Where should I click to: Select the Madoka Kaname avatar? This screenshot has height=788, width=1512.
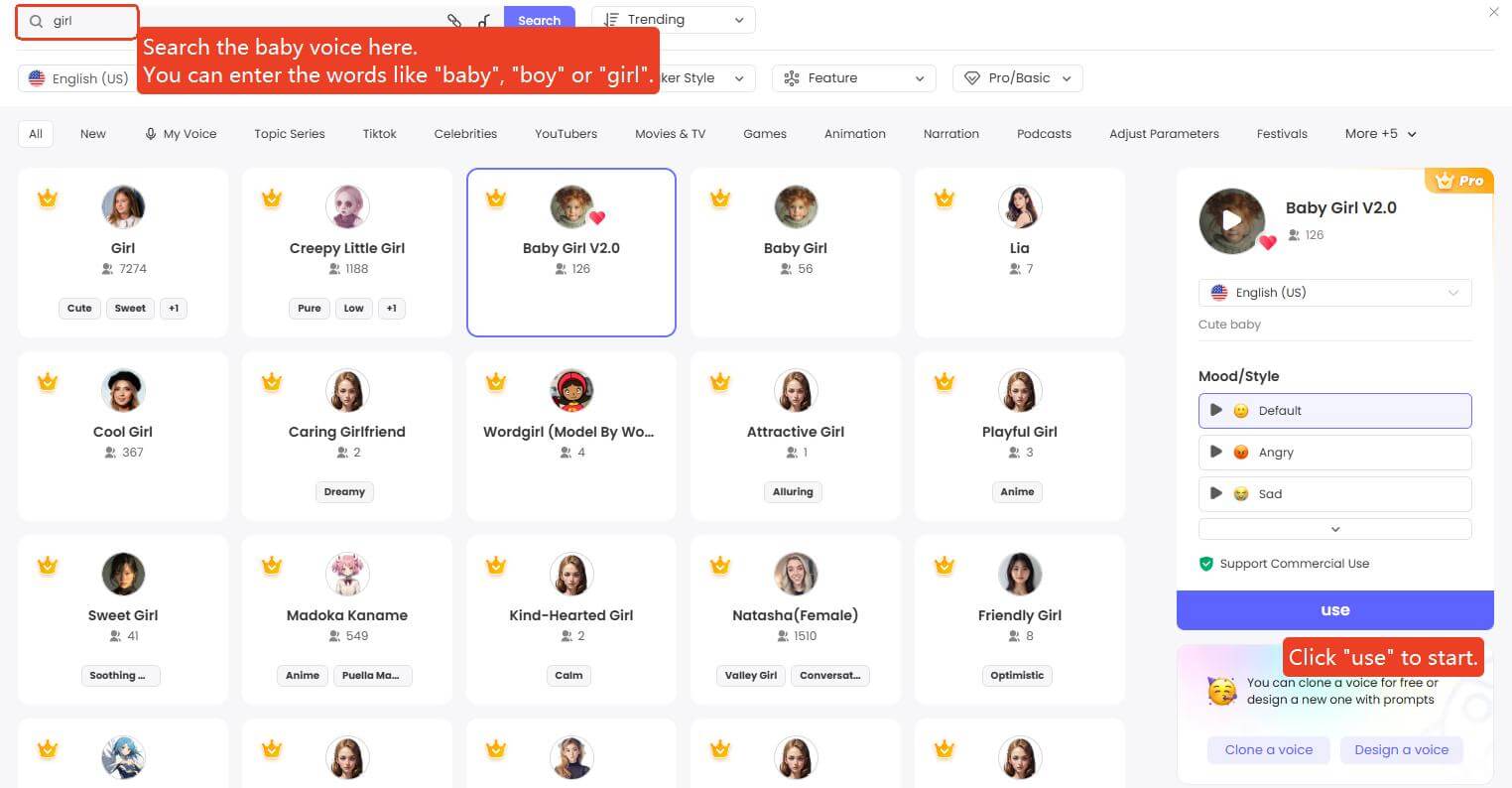tap(347, 574)
